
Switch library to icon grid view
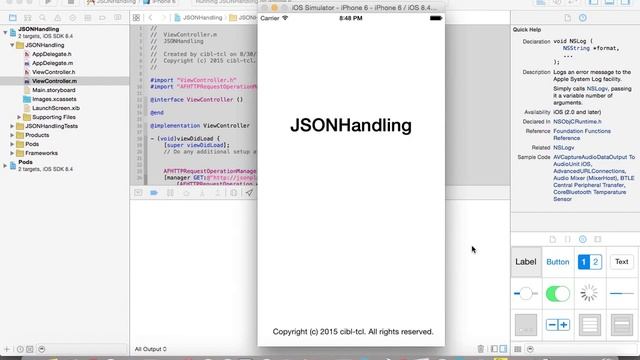pyautogui.click(x=518, y=349)
